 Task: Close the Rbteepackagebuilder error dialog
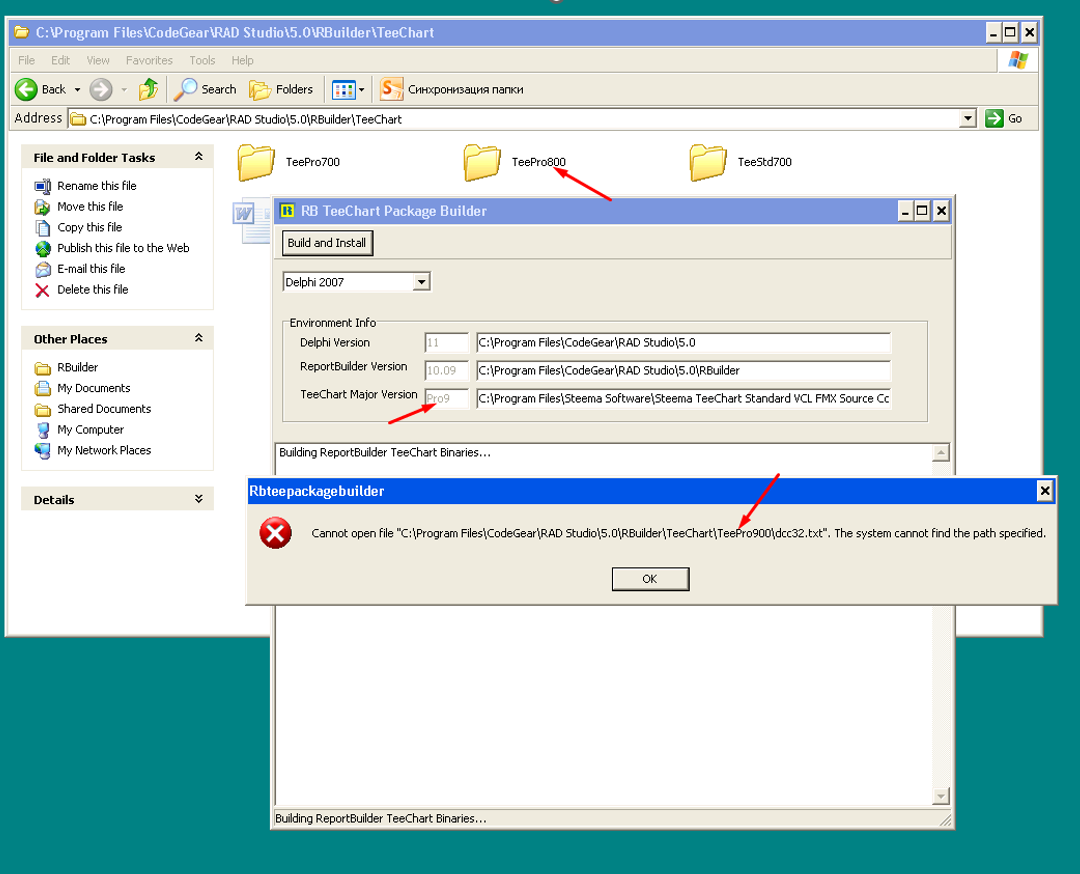pos(1045,490)
